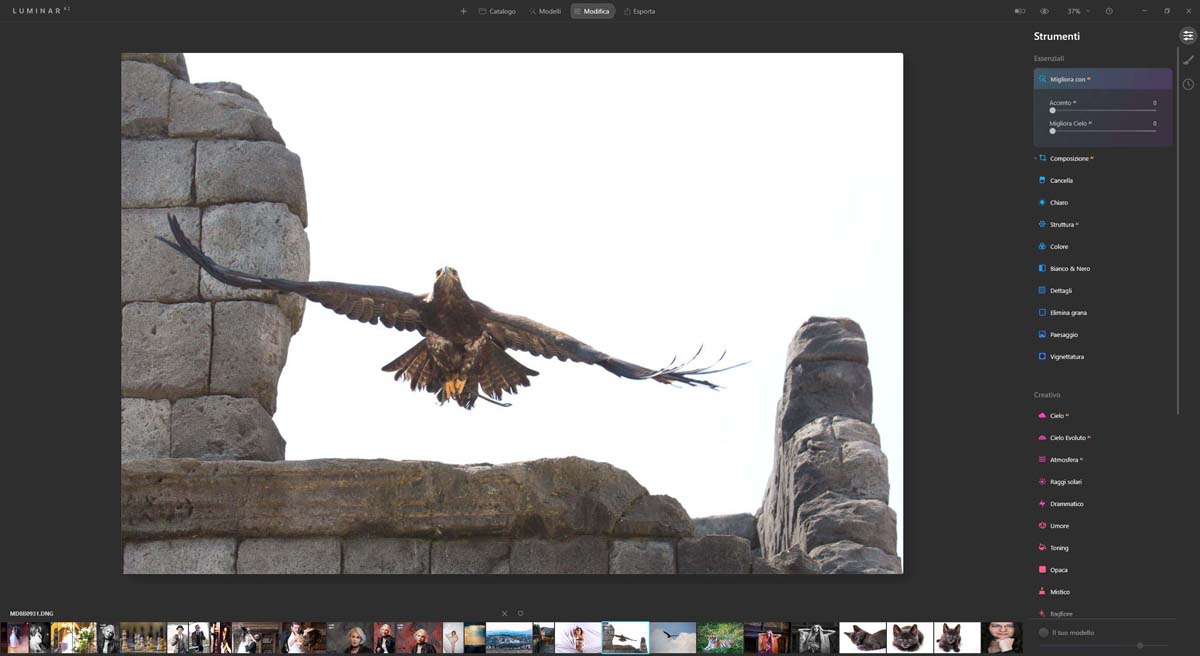Toggle the eye preview of original
1200x656 pixels.
pos(1044,11)
